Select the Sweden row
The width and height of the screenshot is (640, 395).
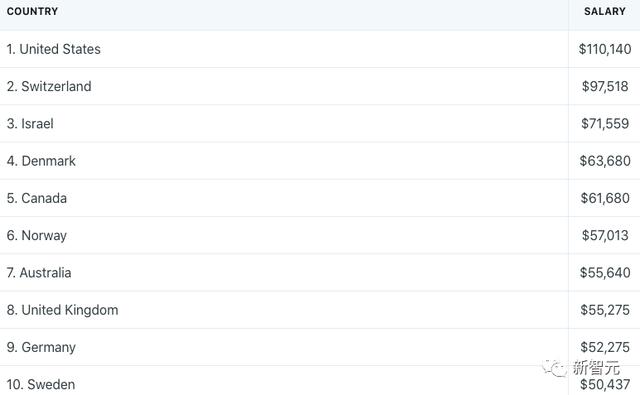[x=320, y=381]
